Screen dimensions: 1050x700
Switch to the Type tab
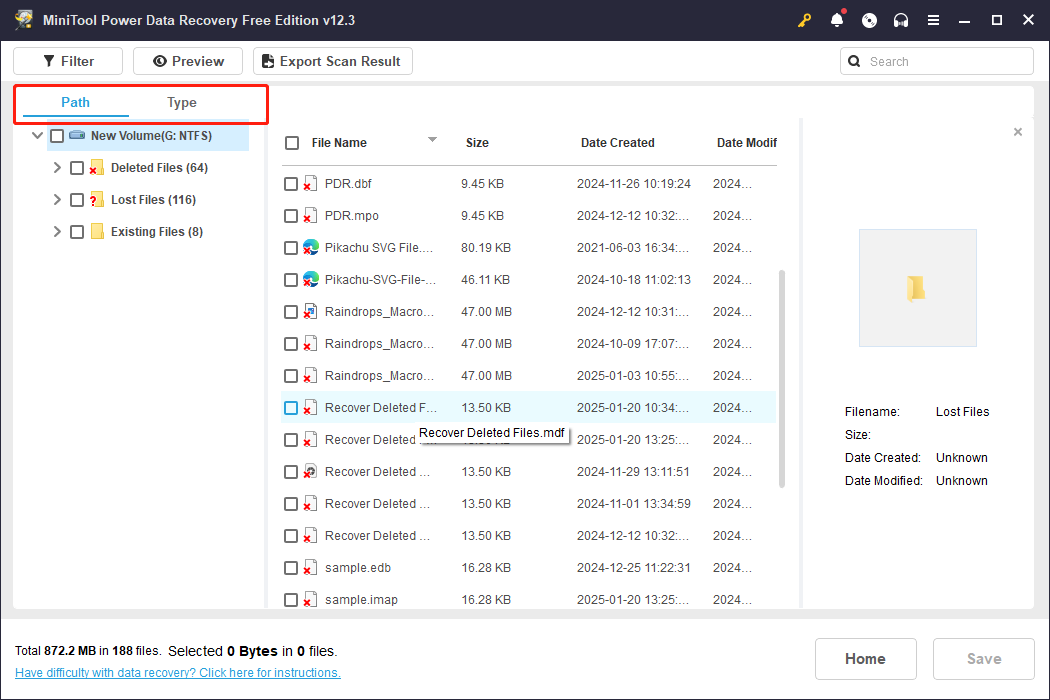click(182, 102)
